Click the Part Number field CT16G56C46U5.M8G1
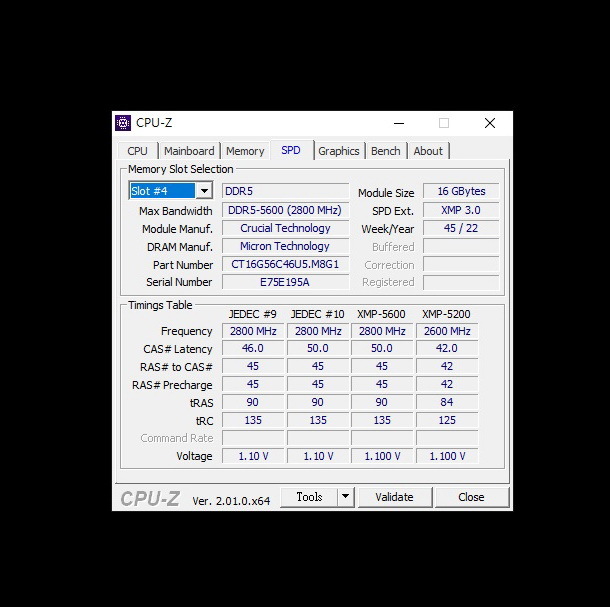Viewport: 610px width, 607px height. tap(285, 265)
